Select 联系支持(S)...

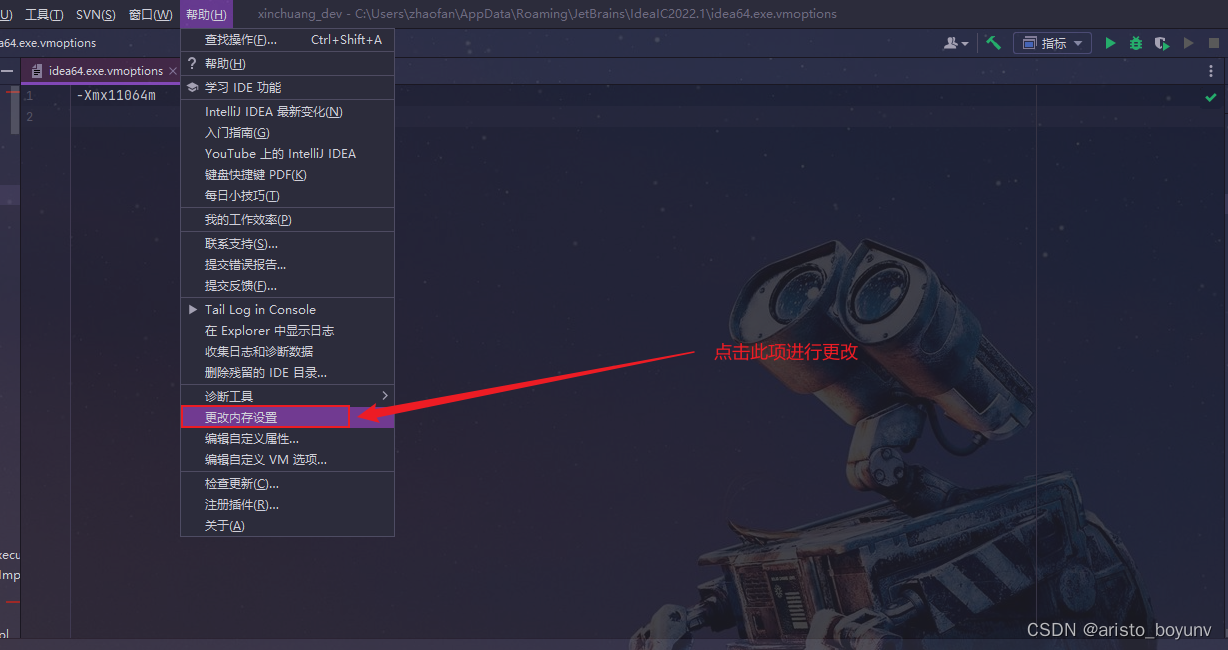point(287,244)
